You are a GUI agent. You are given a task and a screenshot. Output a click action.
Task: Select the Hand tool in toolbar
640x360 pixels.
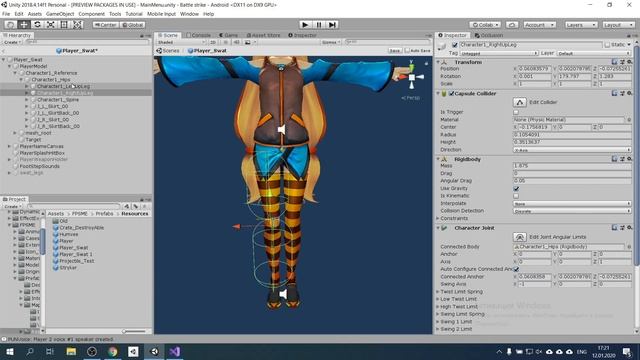pos(10,24)
